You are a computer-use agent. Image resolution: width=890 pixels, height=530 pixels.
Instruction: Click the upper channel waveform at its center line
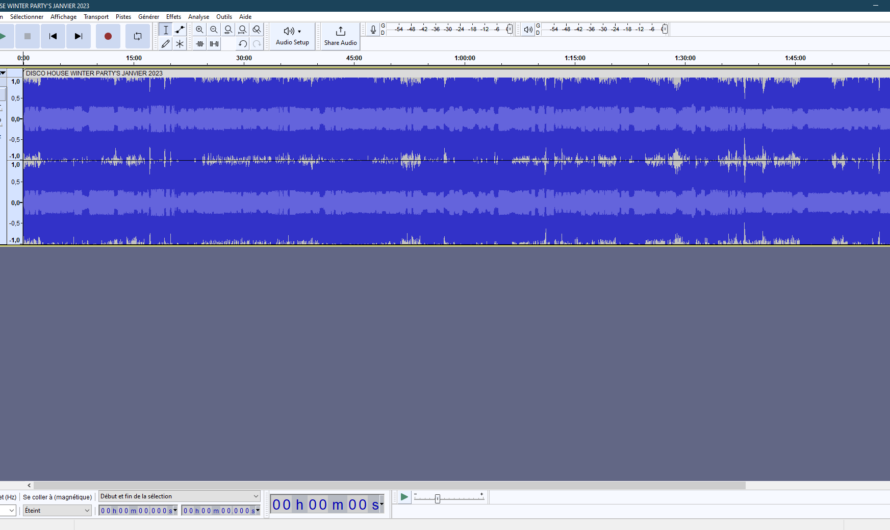click(456, 119)
